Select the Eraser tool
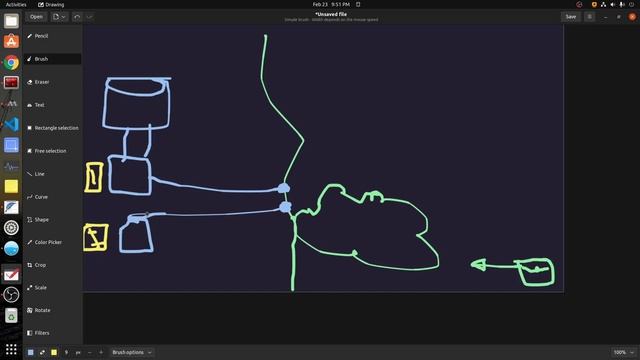 point(52,82)
